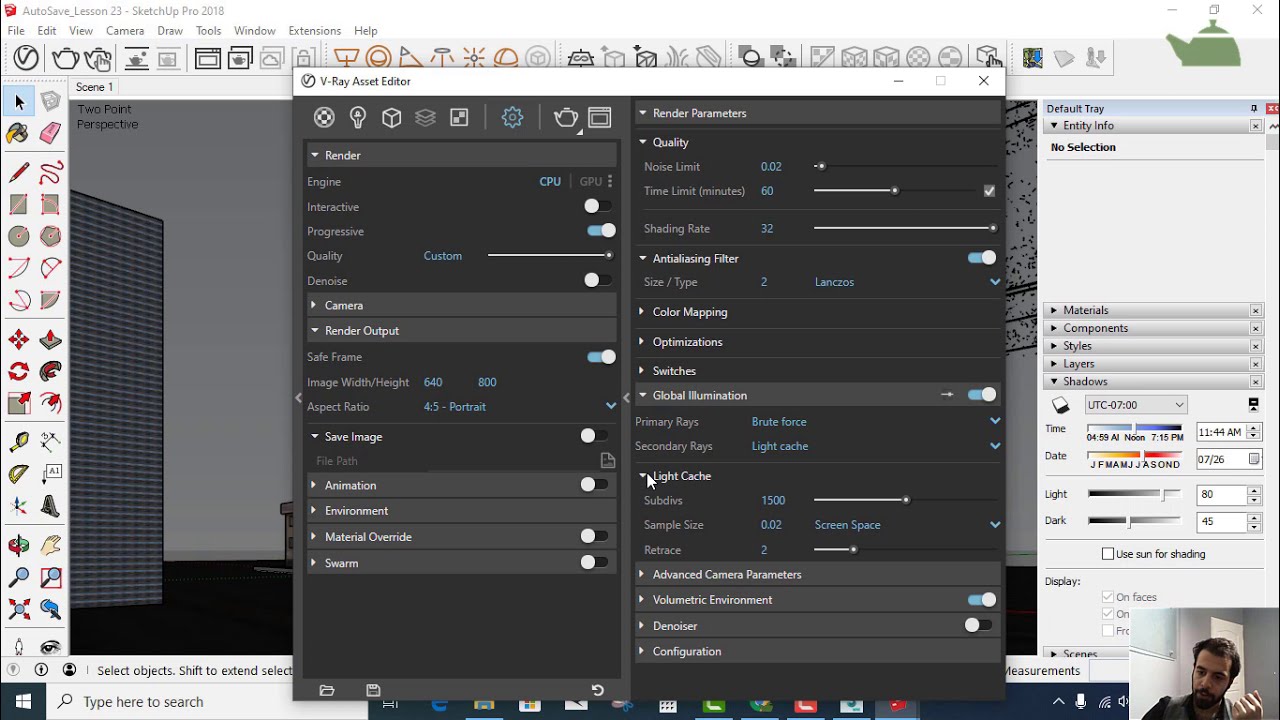Image resolution: width=1280 pixels, height=720 pixels.
Task: Select the Rotate tool
Action: coord(18,372)
